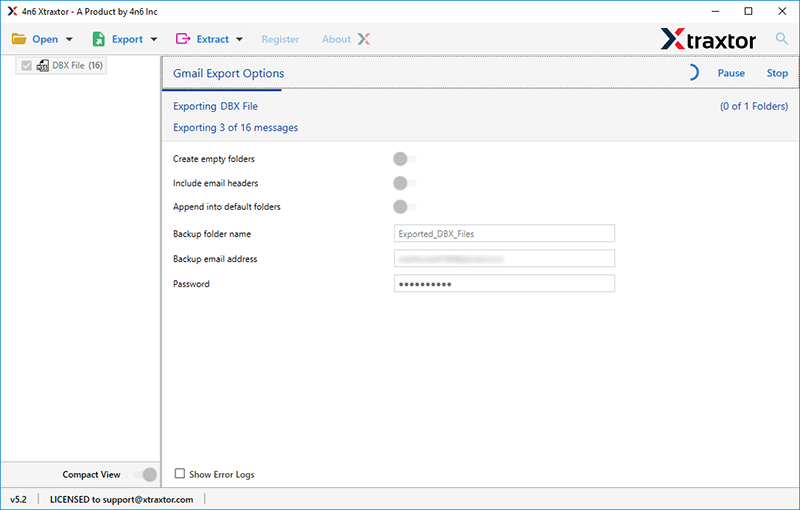
Task: Click 'Exporting 3 of 16 messages' text
Action: tap(235, 128)
